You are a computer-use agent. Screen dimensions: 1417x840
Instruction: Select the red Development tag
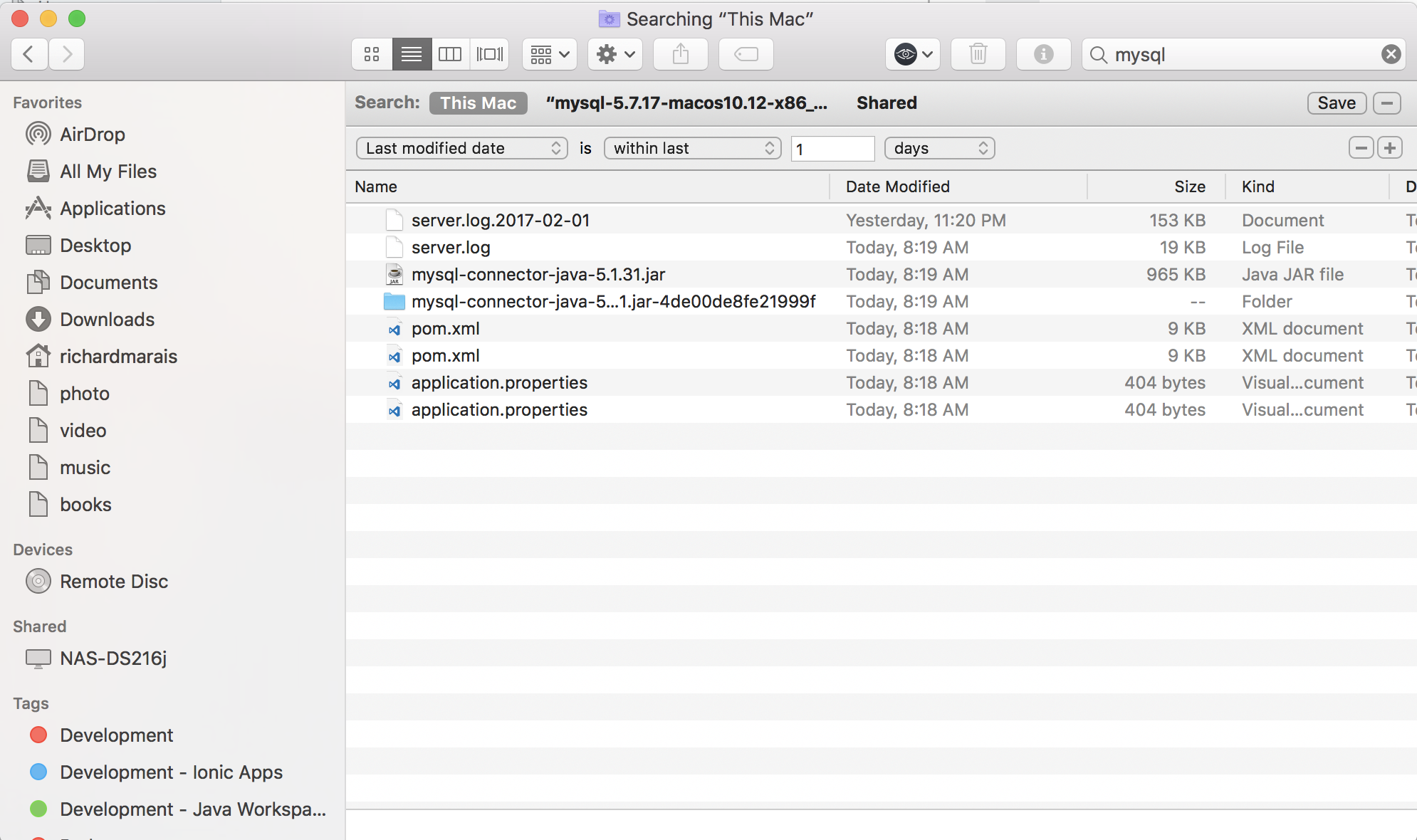pos(116,735)
